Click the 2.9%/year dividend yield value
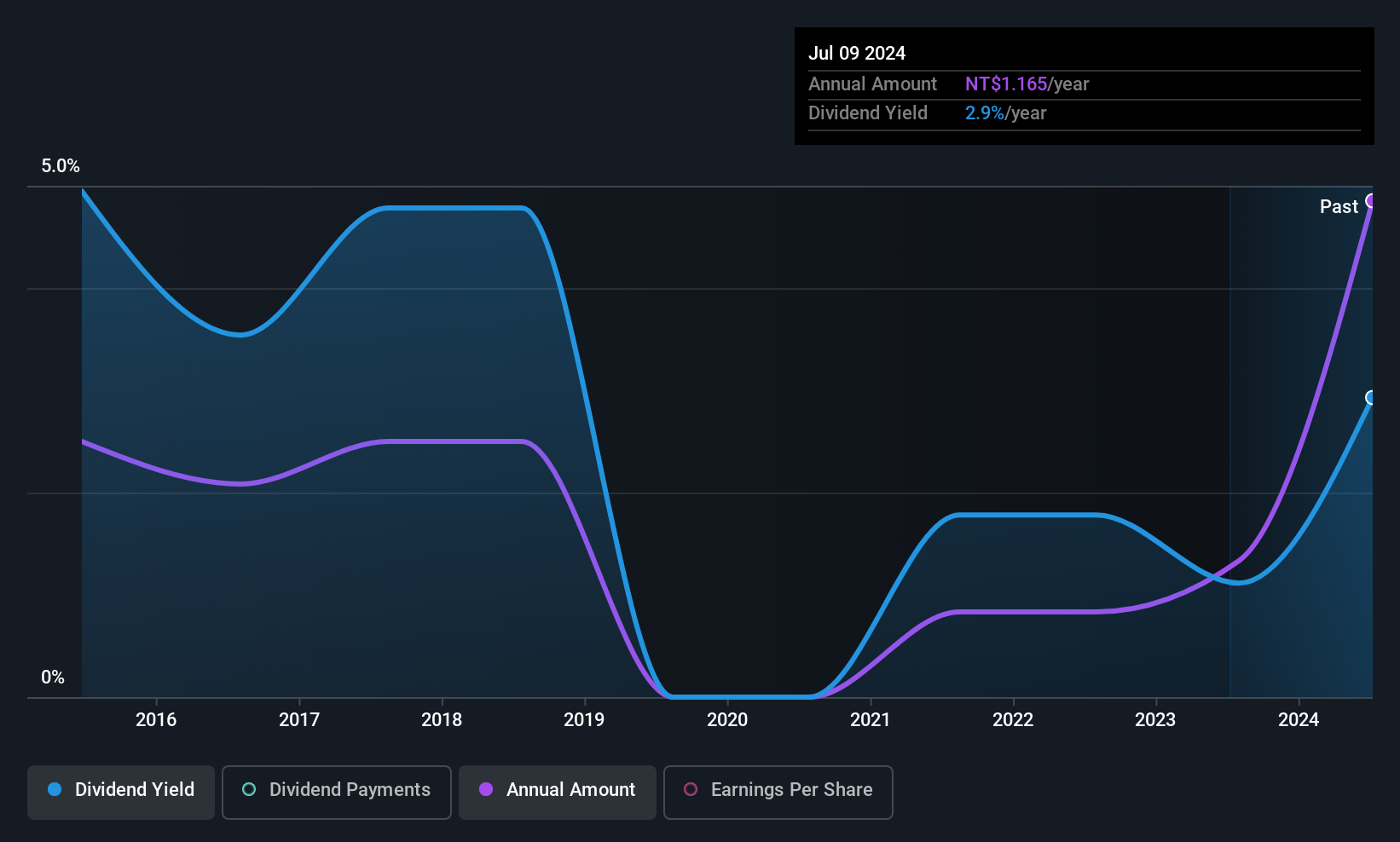This screenshot has height=842, width=1400. tap(1005, 113)
